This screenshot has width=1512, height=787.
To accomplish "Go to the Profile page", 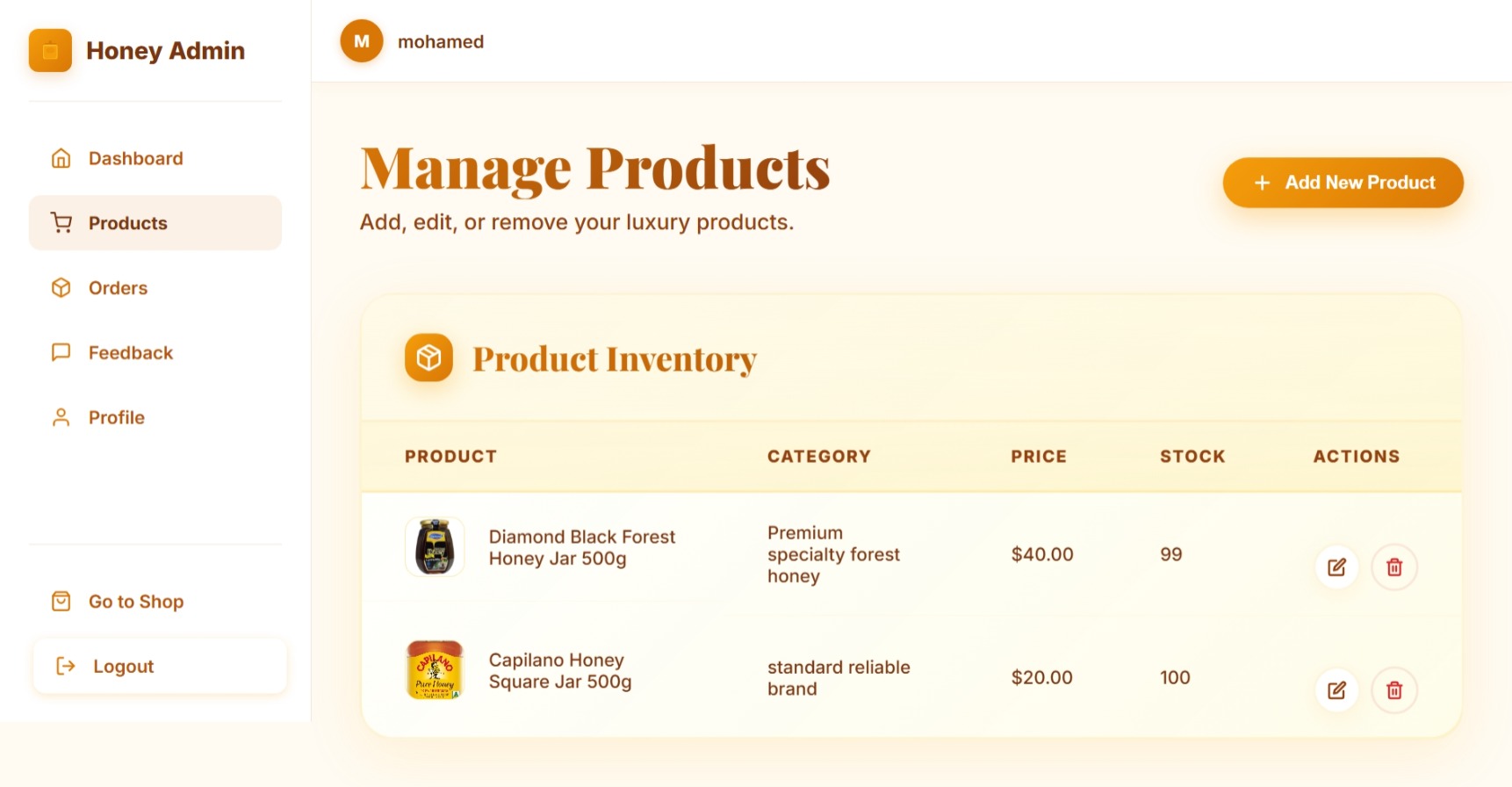I will pyautogui.click(x=116, y=418).
